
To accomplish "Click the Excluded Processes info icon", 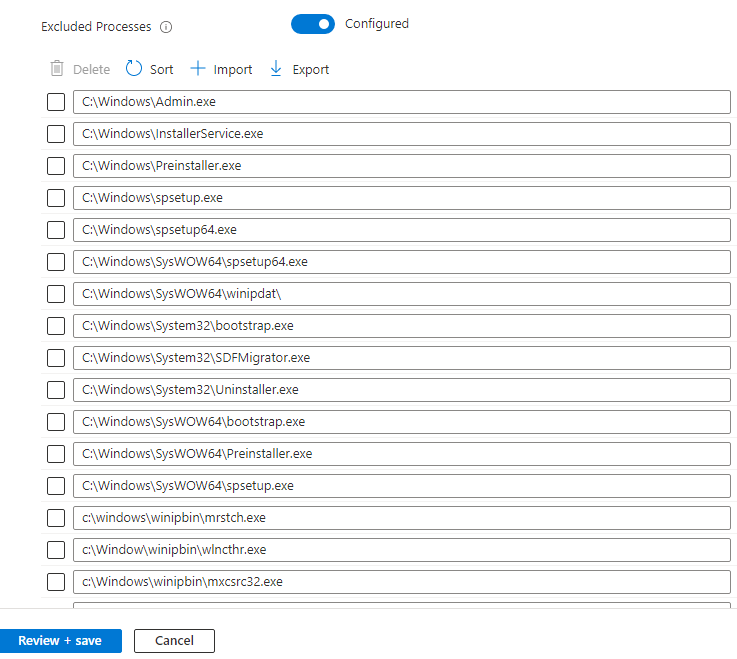I will coord(166,27).
